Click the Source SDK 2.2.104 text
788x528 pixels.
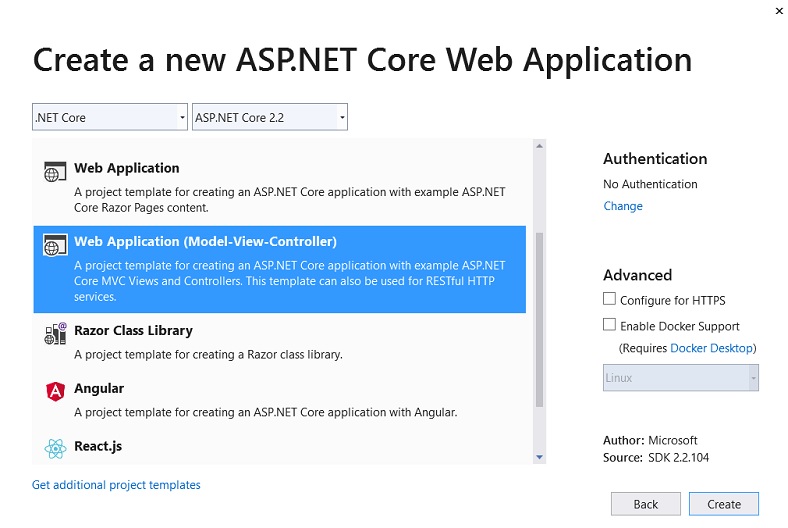pyautogui.click(x=656, y=458)
